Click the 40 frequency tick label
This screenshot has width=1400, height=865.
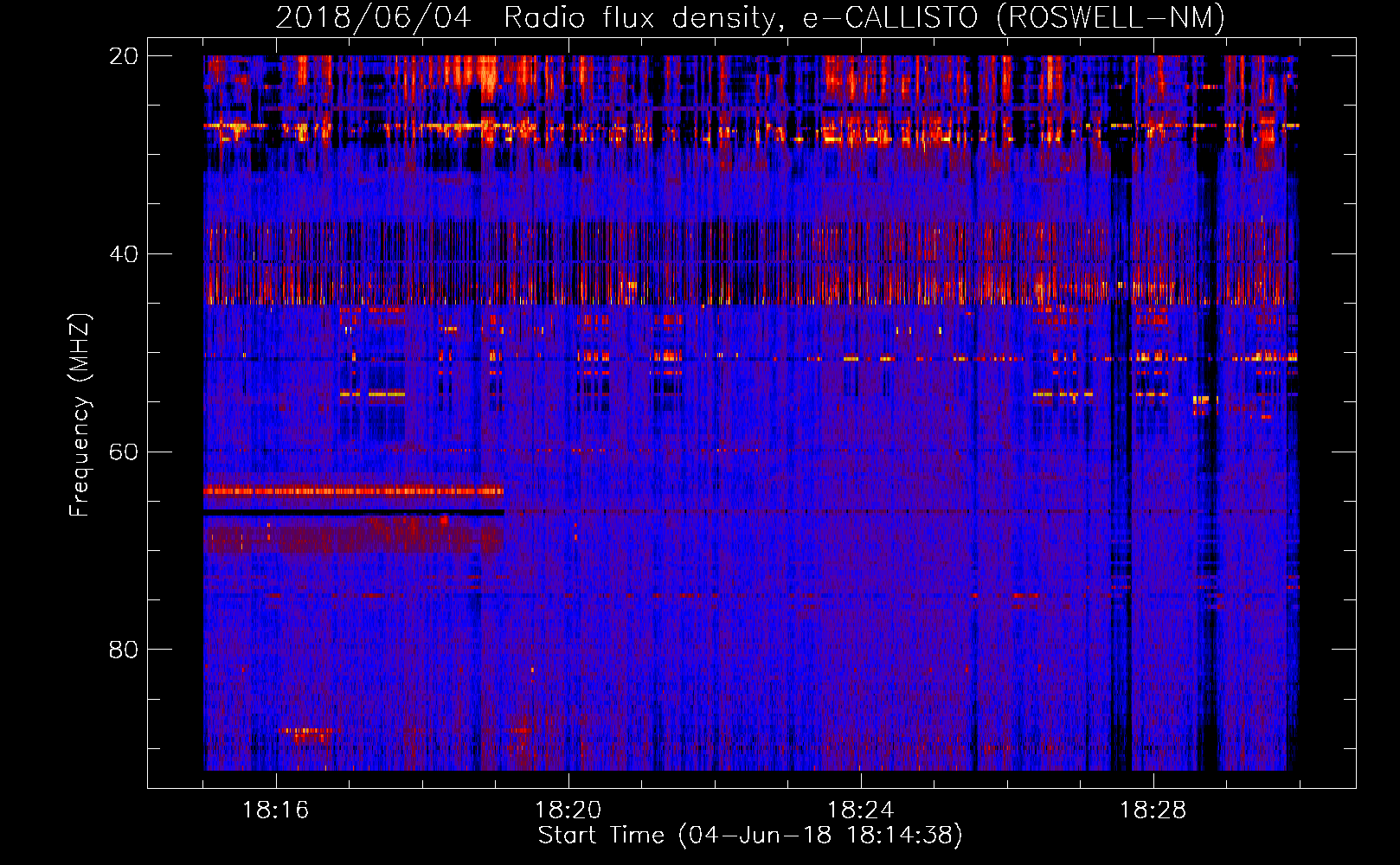click(x=123, y=254)
